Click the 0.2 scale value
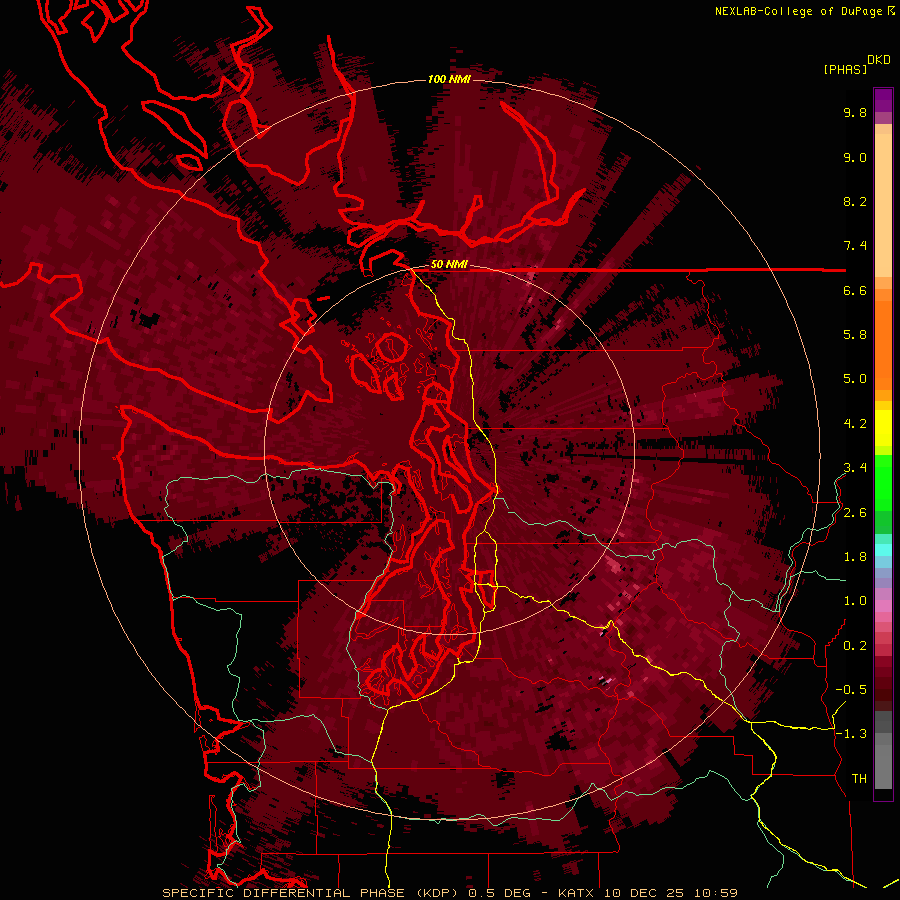 coord(855,646)
